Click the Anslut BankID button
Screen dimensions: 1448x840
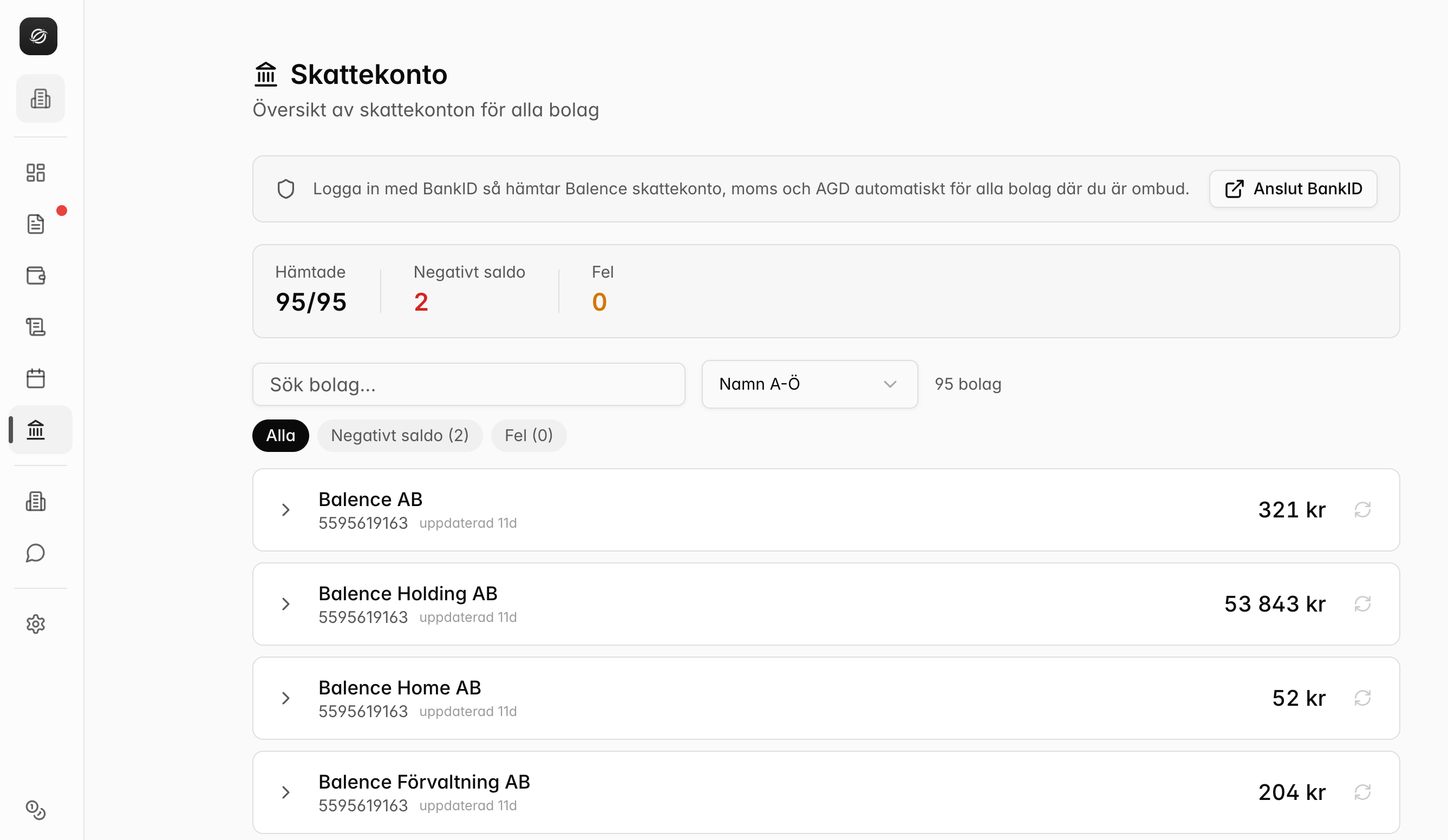(x=1293, y=189)
